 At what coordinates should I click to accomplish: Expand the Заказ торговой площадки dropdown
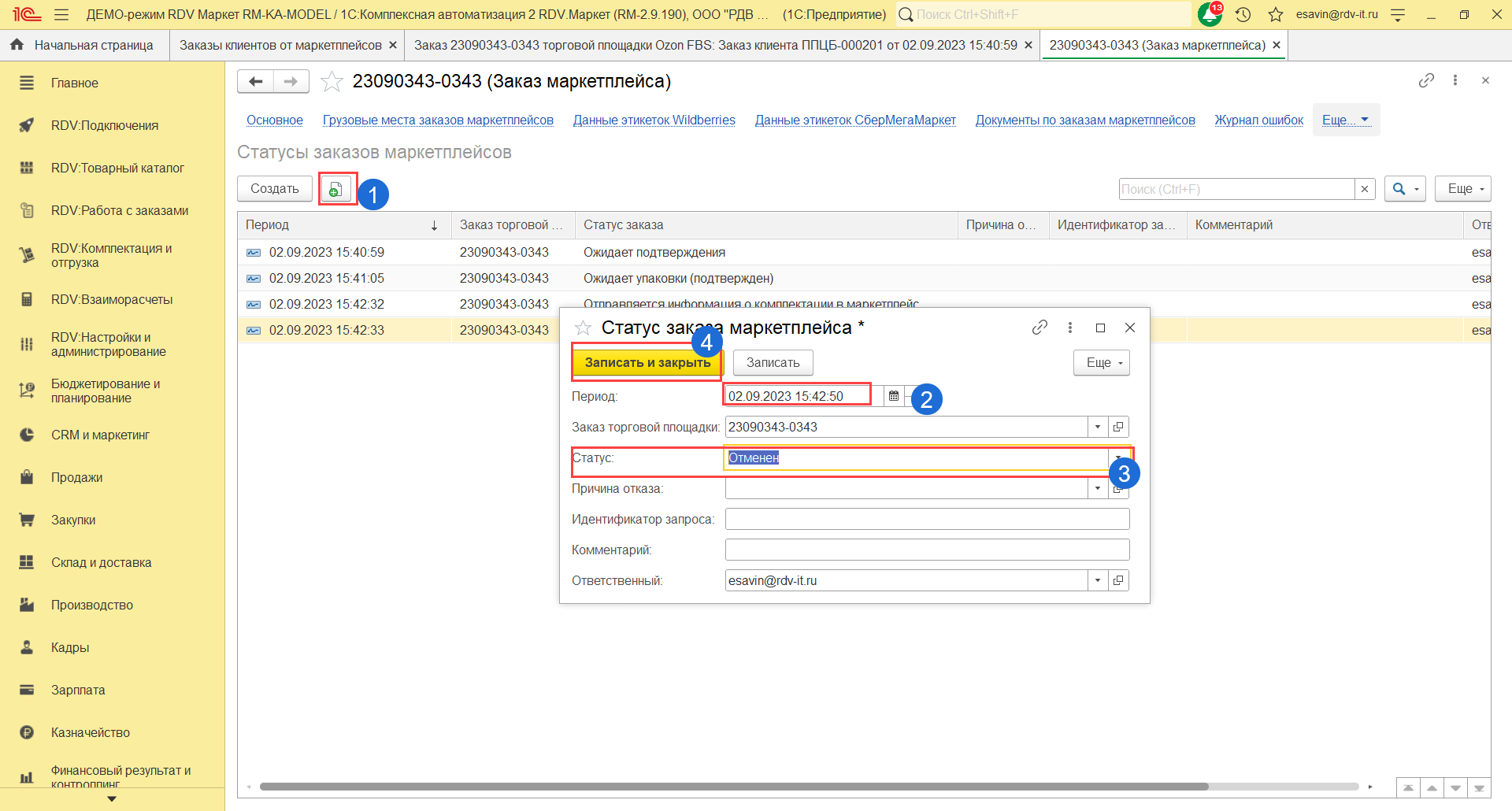coord(1098,427)
